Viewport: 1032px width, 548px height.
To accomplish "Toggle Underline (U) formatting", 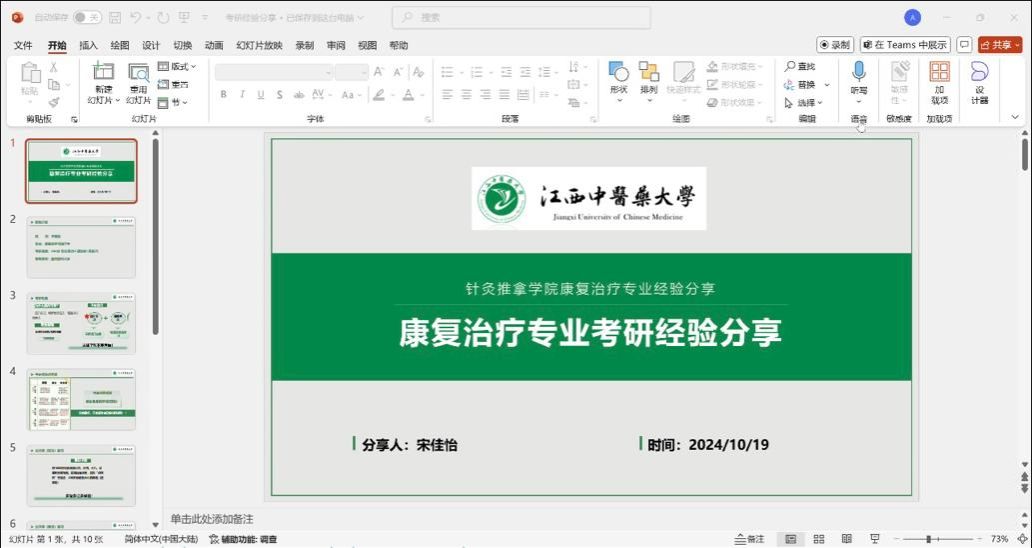I will point(261,95).
